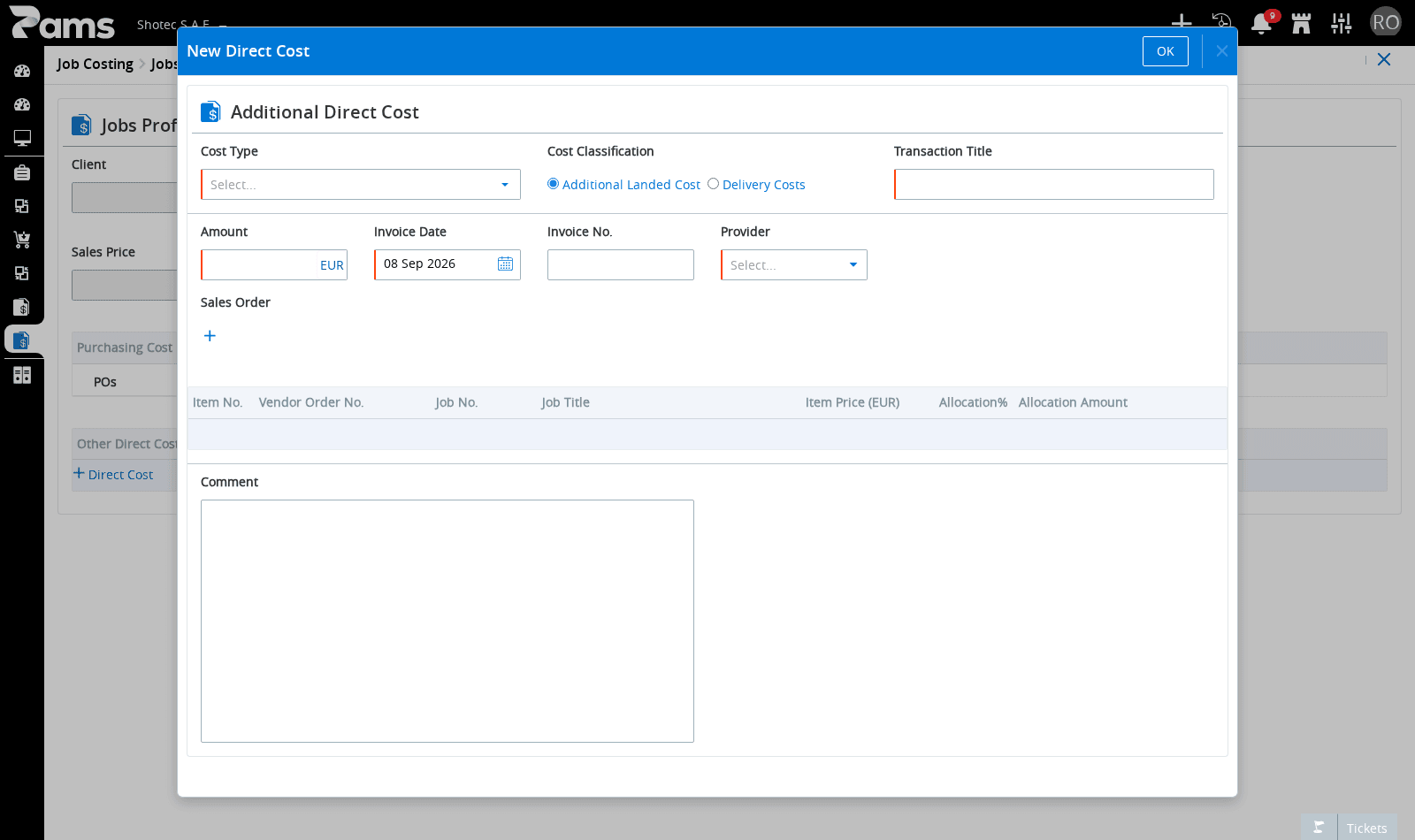Close the New Direct Cost dialog
The image size is (1415, 840).
tap(1221, 51)
